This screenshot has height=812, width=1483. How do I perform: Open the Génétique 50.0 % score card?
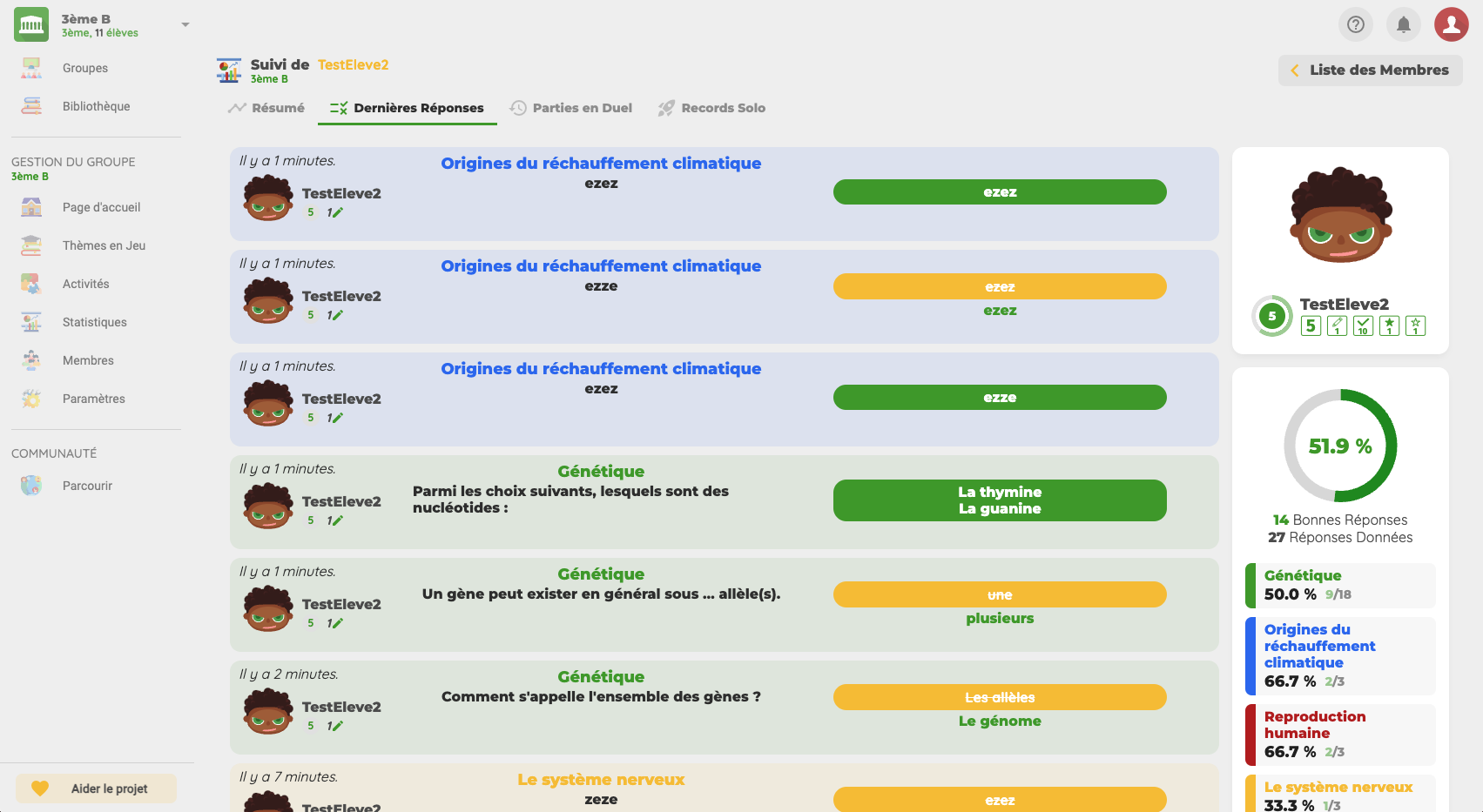tap(1340, 585)
